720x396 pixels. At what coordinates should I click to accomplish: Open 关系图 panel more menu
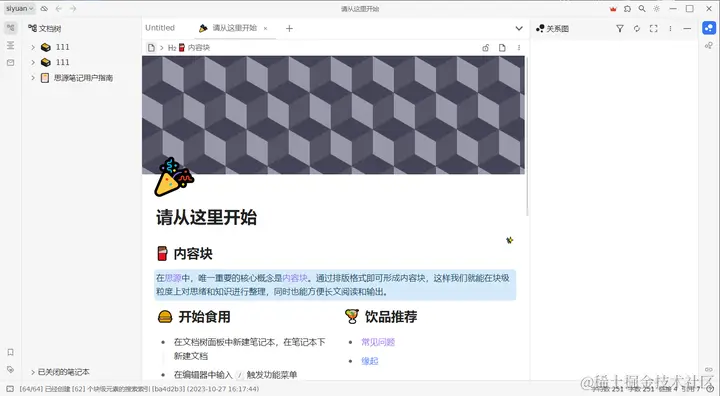[x=670, y=28]
